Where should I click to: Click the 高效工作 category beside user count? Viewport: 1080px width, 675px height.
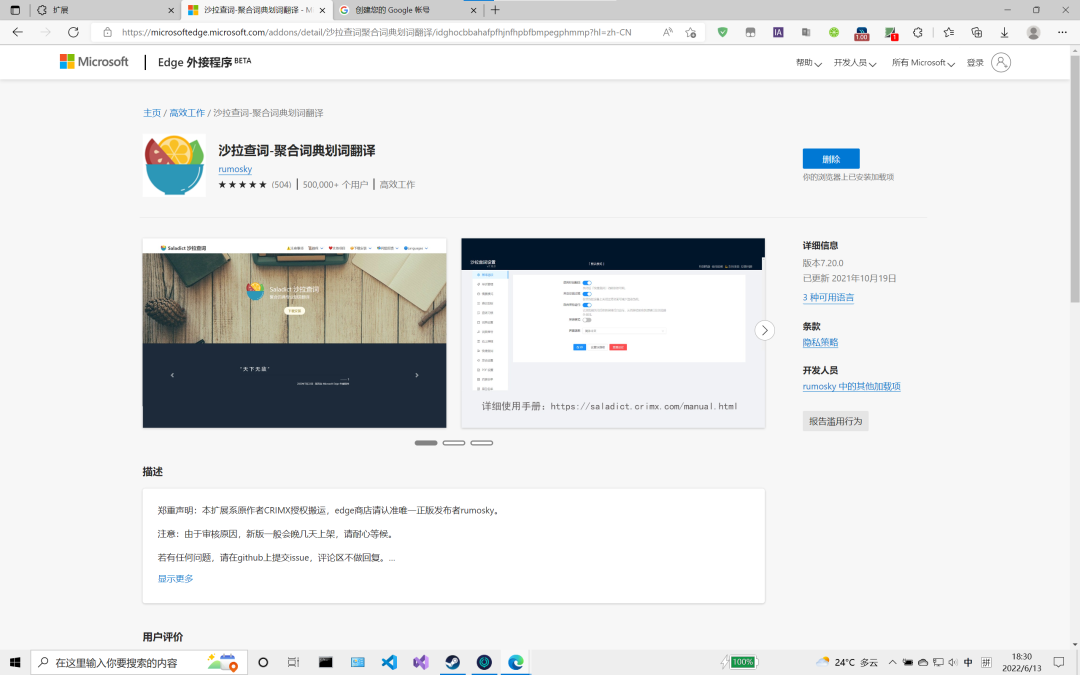click(397, 185)
